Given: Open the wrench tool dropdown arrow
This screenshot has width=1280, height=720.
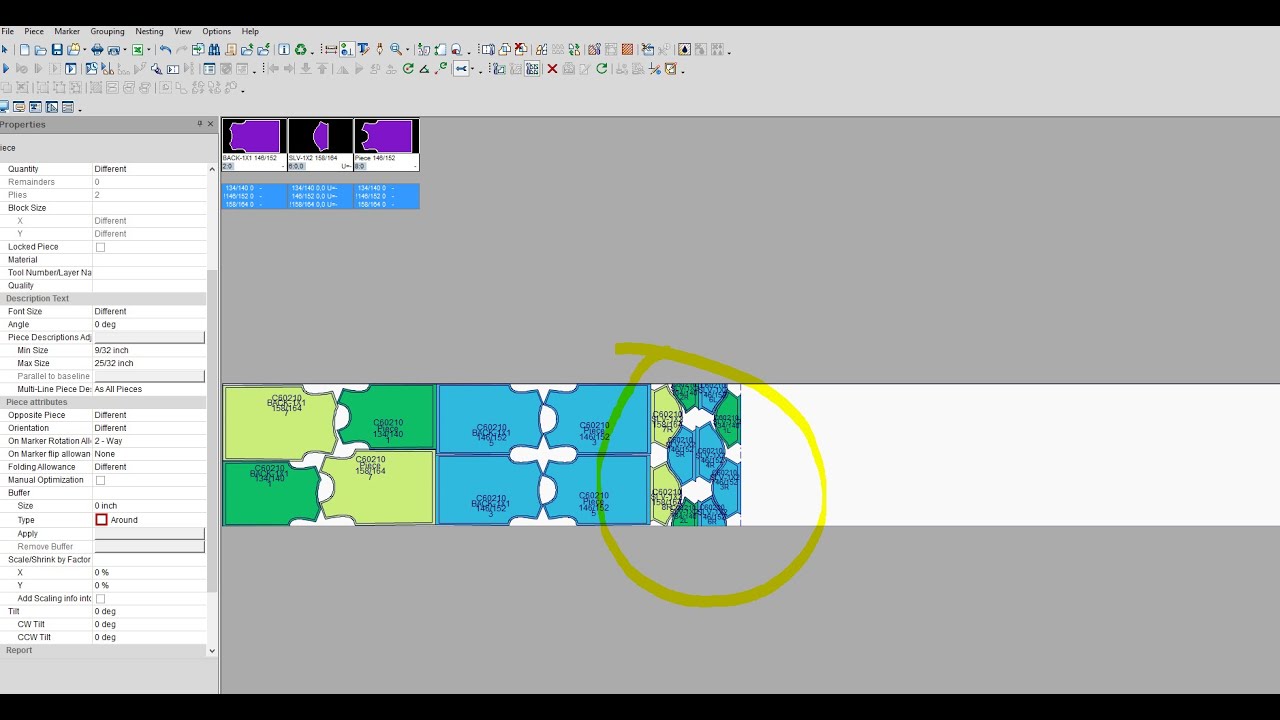Looking at the screenshot, I should (472, 69).
